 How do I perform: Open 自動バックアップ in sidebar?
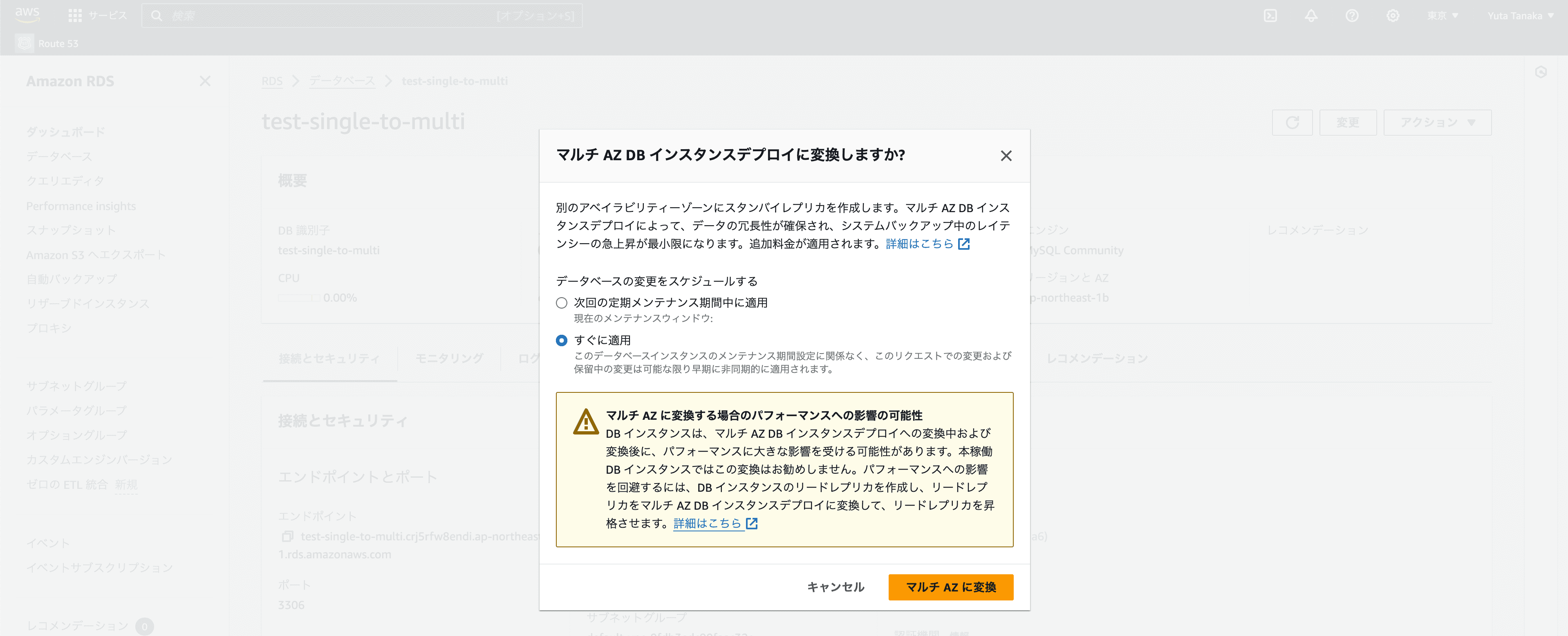click(x=72, y=279)
